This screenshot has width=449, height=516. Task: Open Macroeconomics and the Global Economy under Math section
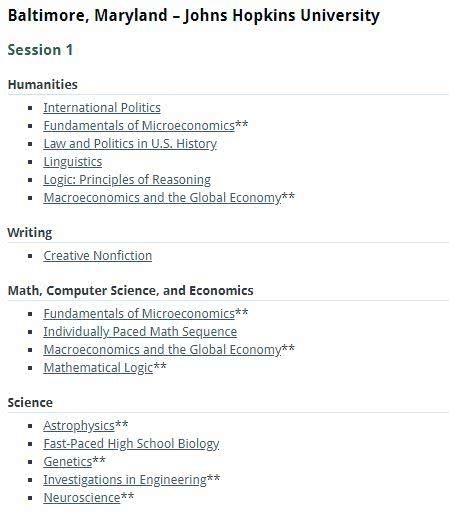coord(162,350)
